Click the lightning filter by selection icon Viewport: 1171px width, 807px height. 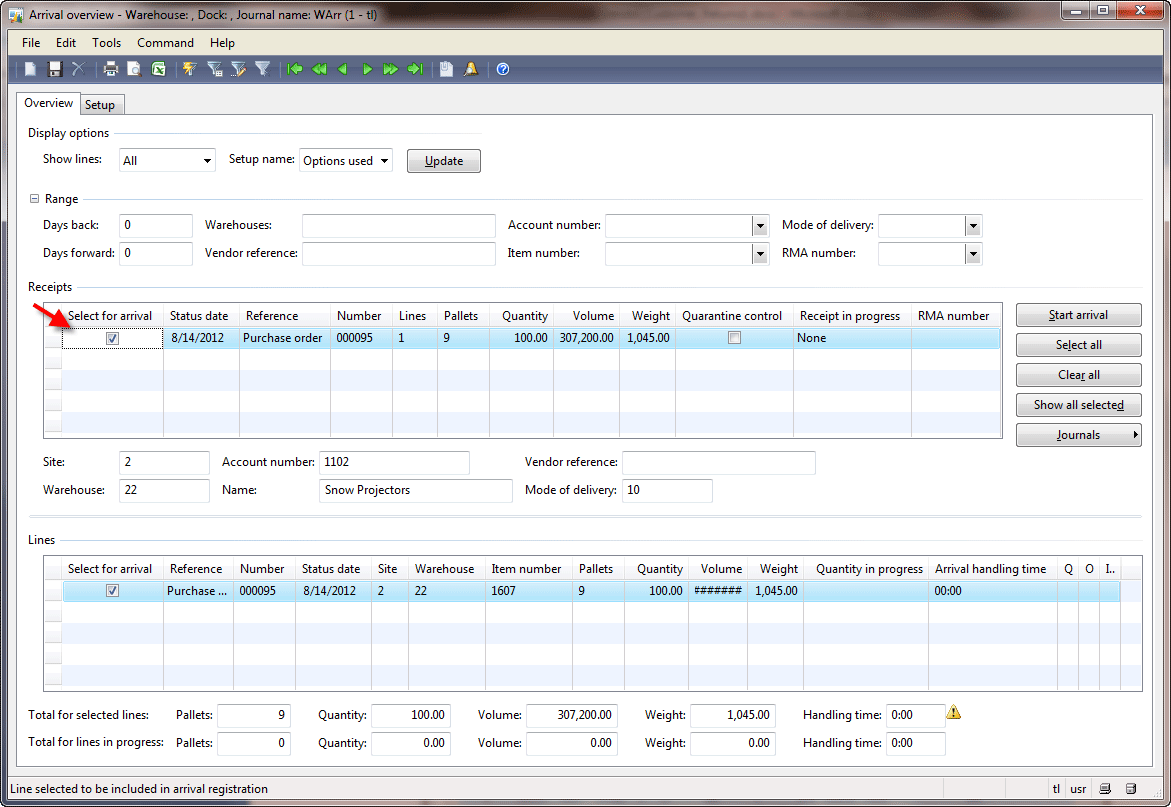[190, 69]
